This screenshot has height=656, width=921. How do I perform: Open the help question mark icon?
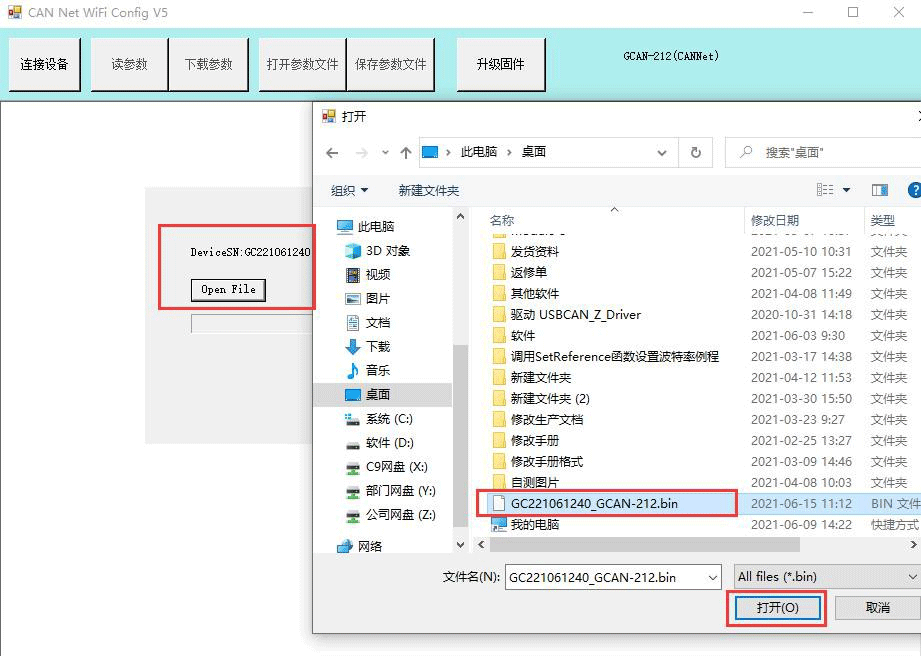pyautogui.click(x=913, y=190)
